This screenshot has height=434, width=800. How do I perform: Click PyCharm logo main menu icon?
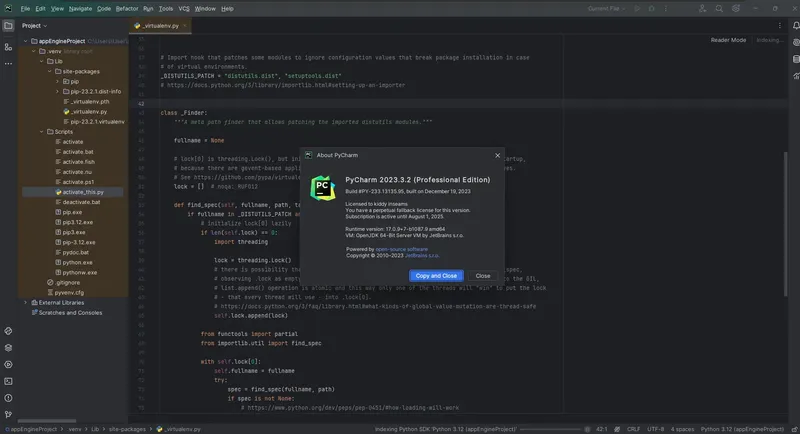[x=8, y=9]
